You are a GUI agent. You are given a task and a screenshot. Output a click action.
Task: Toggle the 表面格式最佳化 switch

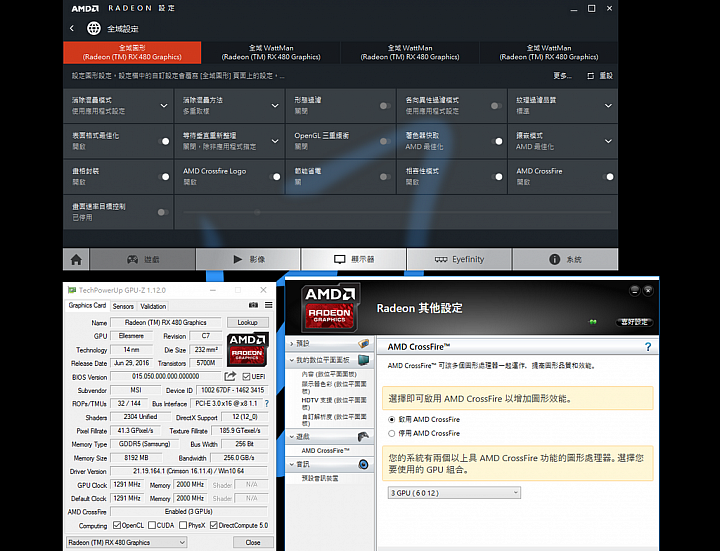tap(163, 141)
